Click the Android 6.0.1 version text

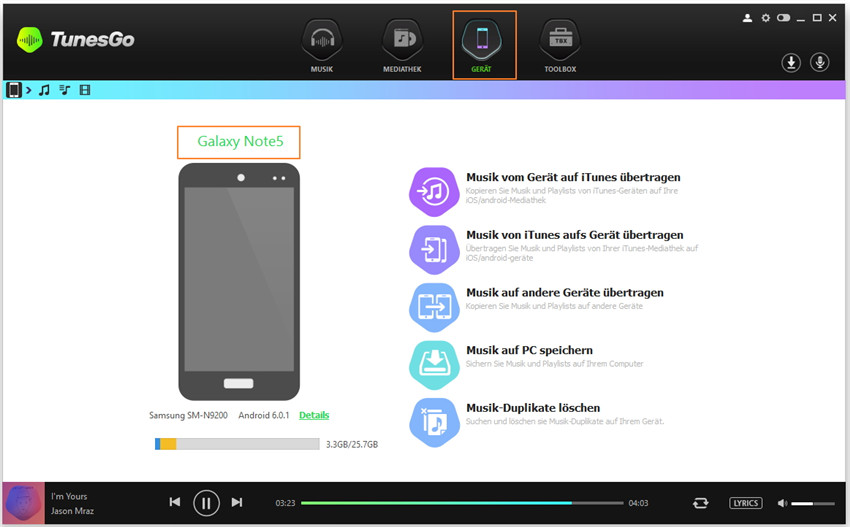[x=264, y=415]
